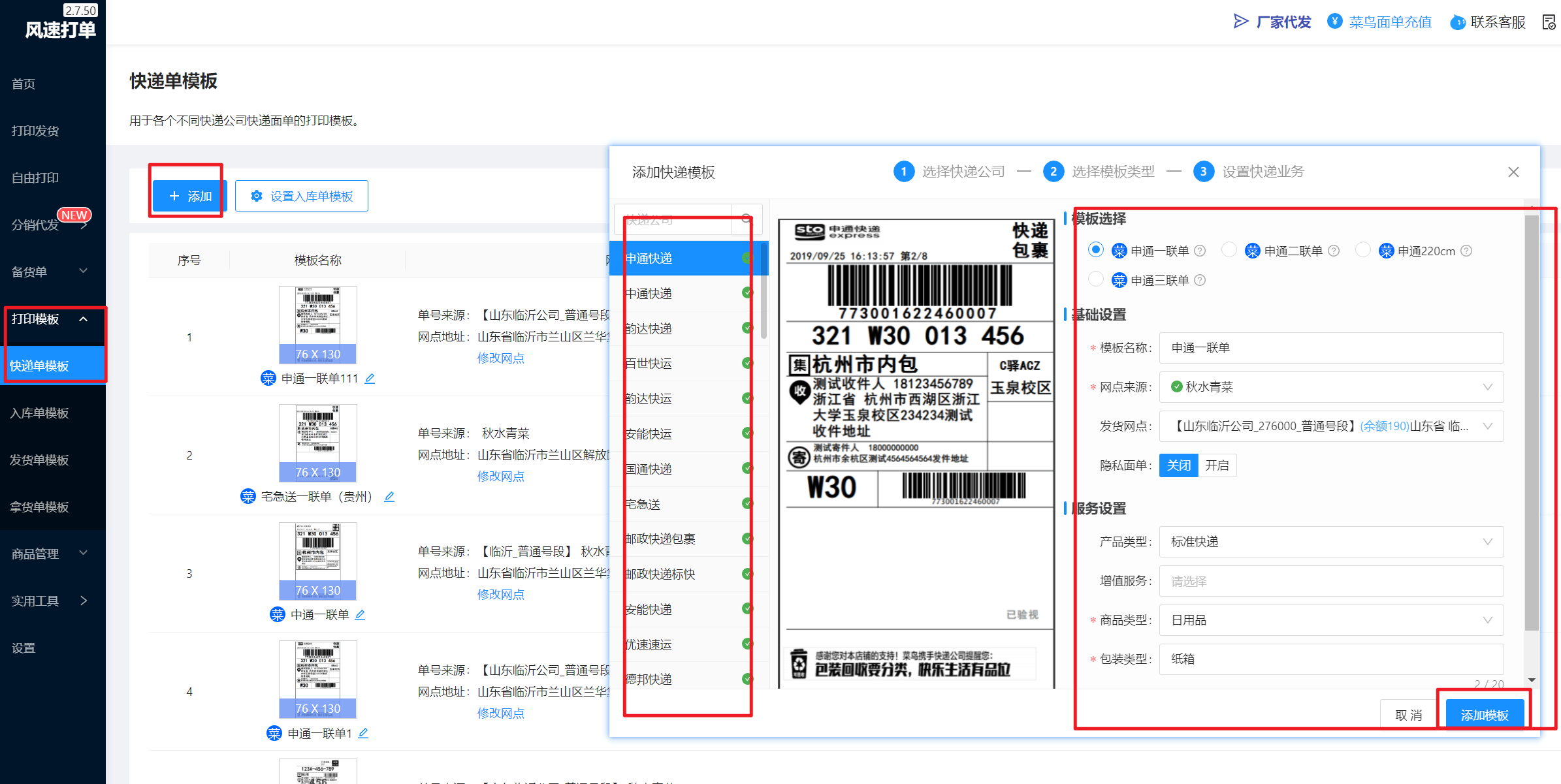Select the 申通一联单 radio option
Viewport: 1561px width, 784px height.
click(x=1096, y=250)
